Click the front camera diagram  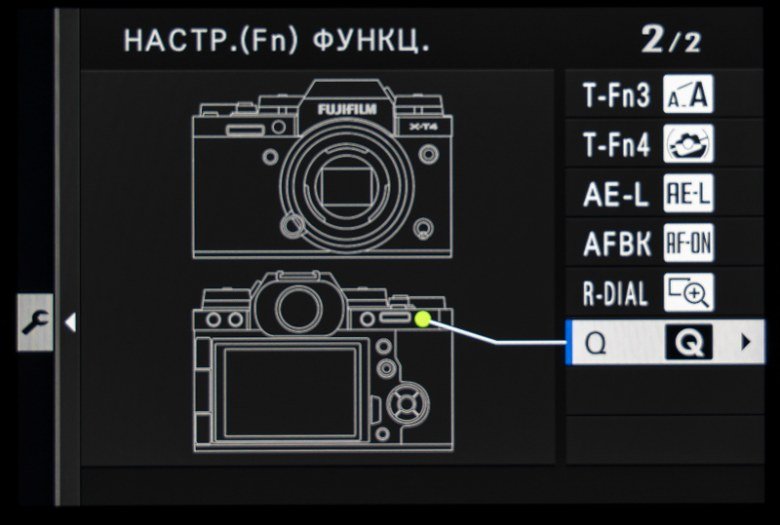tap(322, 169)
